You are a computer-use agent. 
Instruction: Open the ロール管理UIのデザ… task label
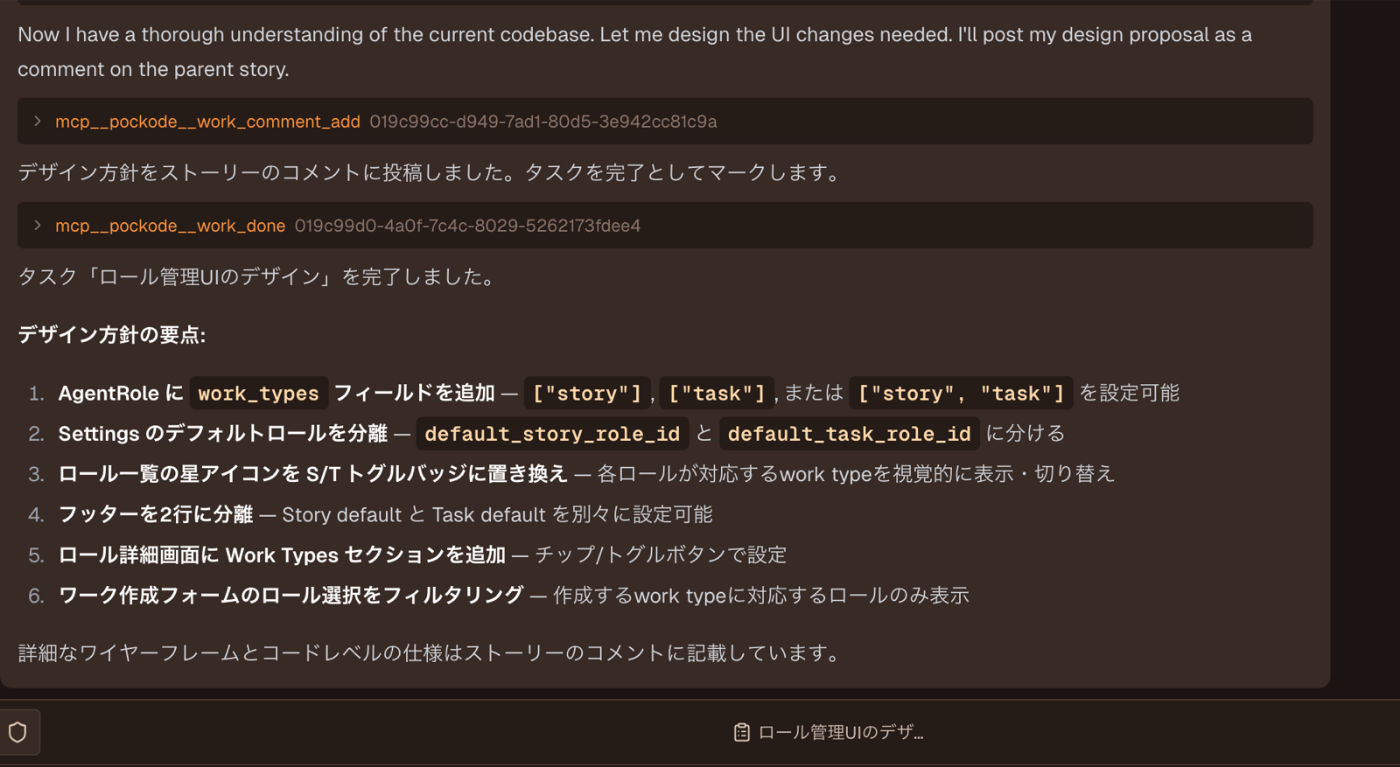(840, 732)
